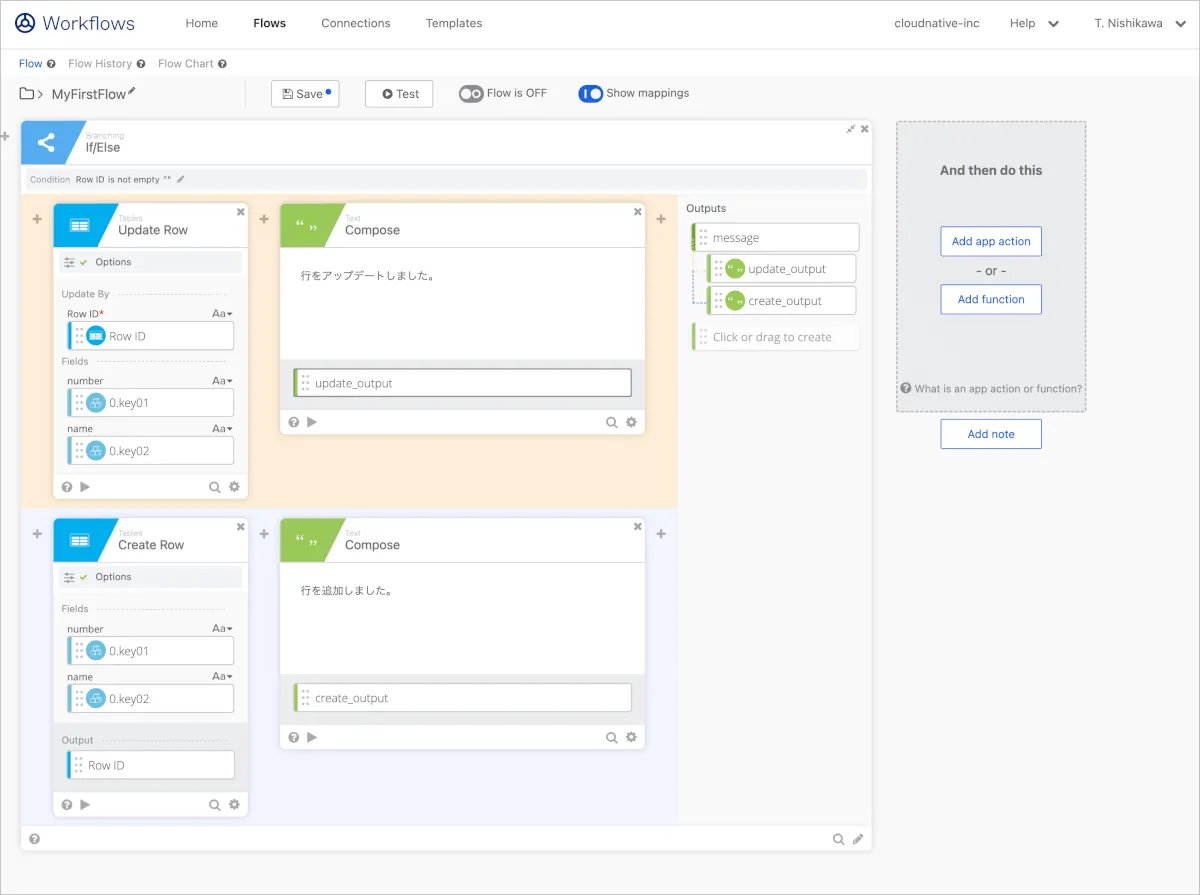Expand the Help menu chevron
1200x895 pixels.
(1053, 24)
